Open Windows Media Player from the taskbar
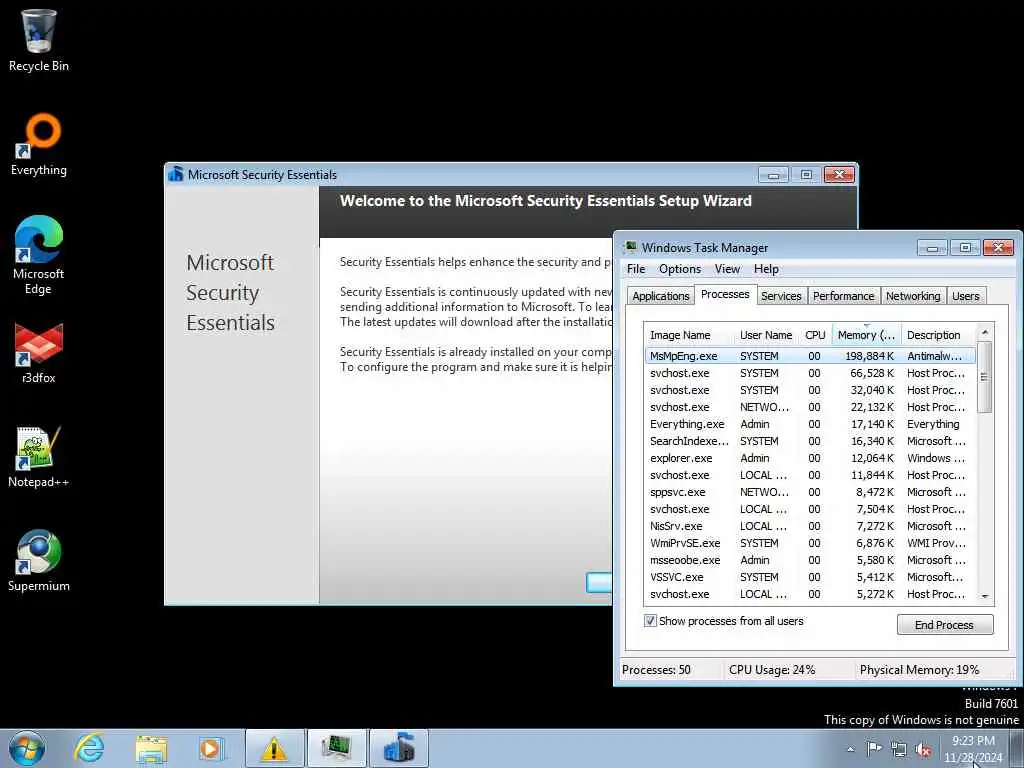This screenshot has width=1024, height=768. (212, 748)
